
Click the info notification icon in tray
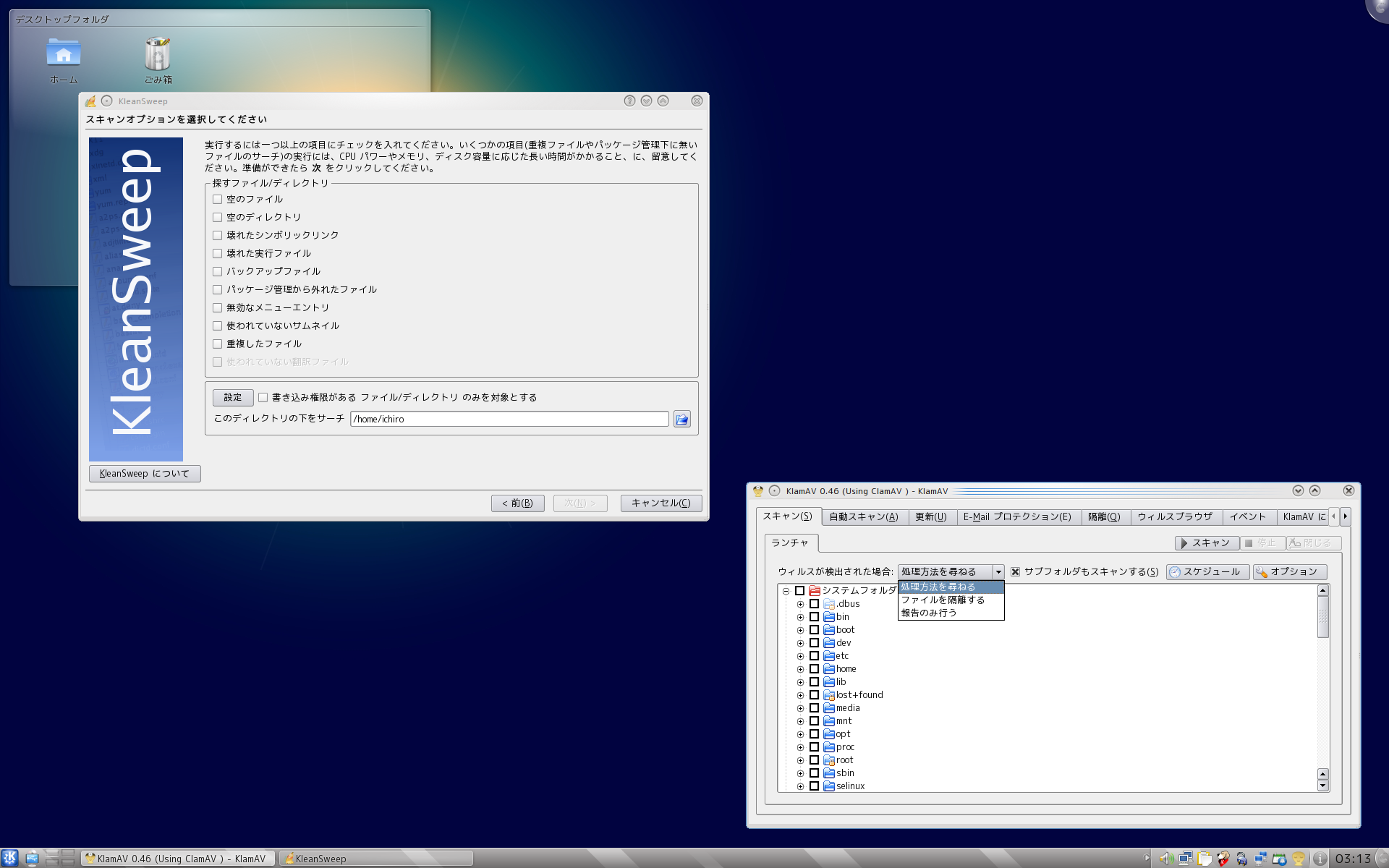(1320, 859)
